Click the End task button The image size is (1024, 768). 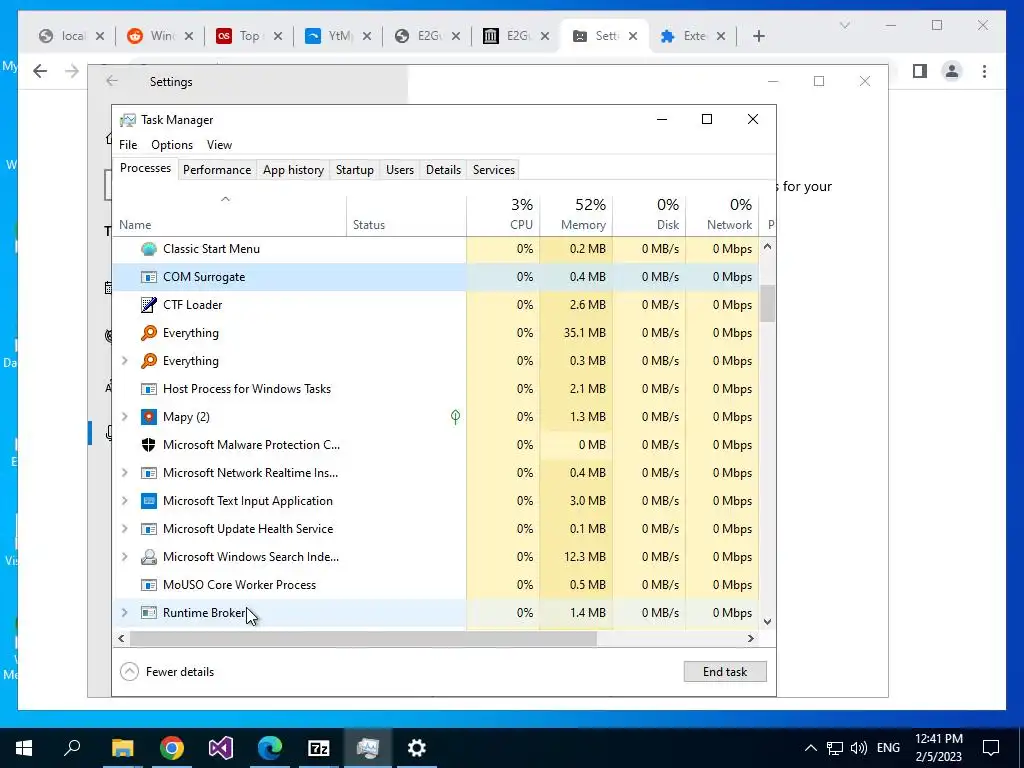tap(725, 671)
